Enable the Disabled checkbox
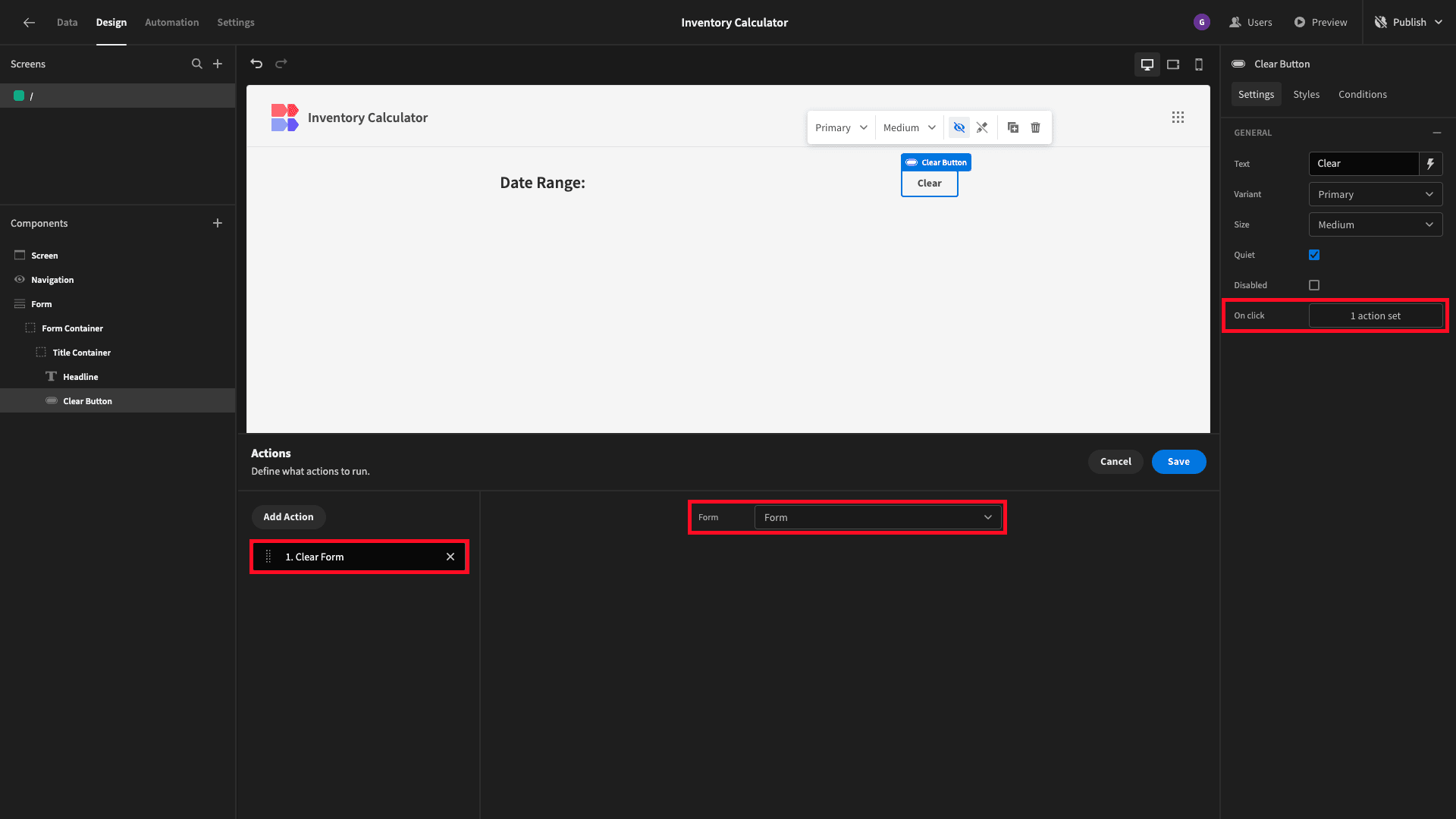1456x819 pixels. click(1314, 285)
